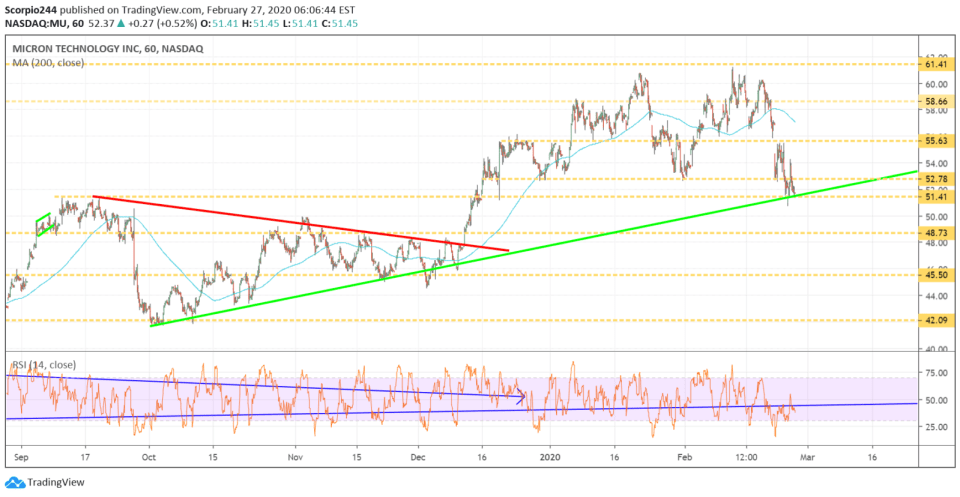The width and height of the screenshot is (960, 497).
Task: Click the "C:51.45" close value in header
Action: click(x=339, y=24)
